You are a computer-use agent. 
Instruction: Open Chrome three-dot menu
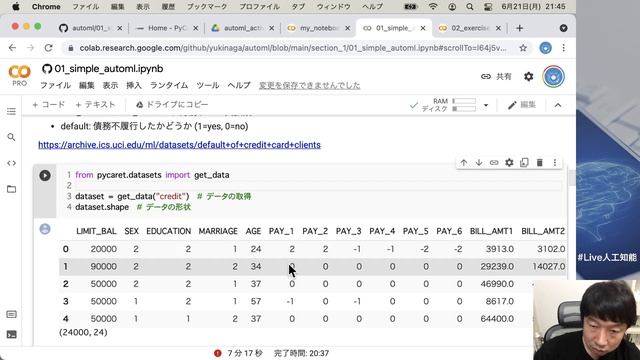pyautogui.click(x=564, y=48)
